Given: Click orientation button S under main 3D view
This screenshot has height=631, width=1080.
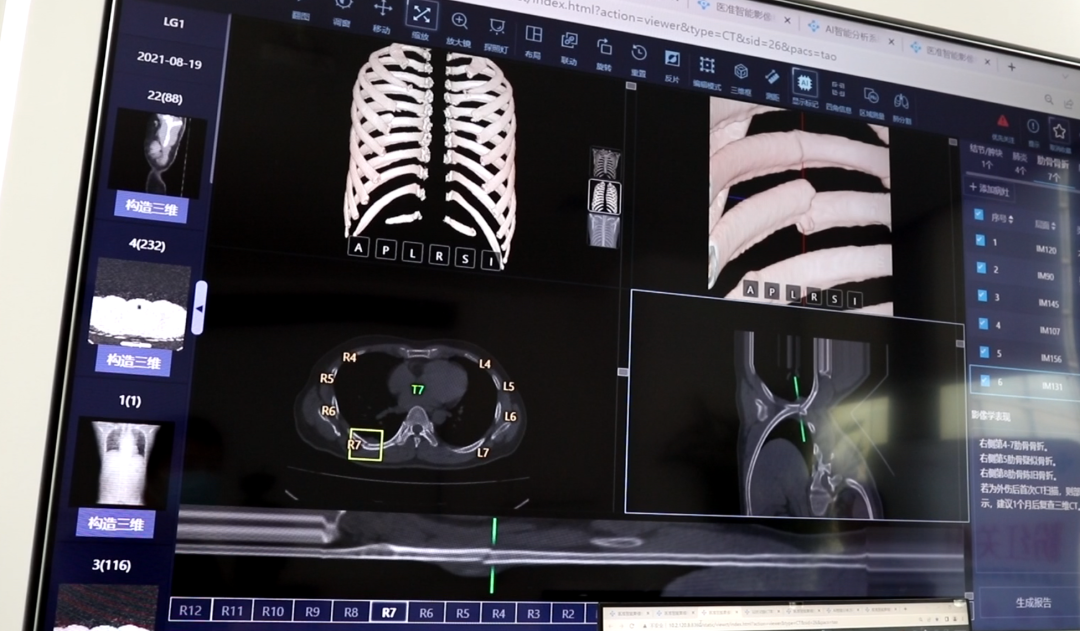Looking at the screenshot, I should (x=465, y=258).
